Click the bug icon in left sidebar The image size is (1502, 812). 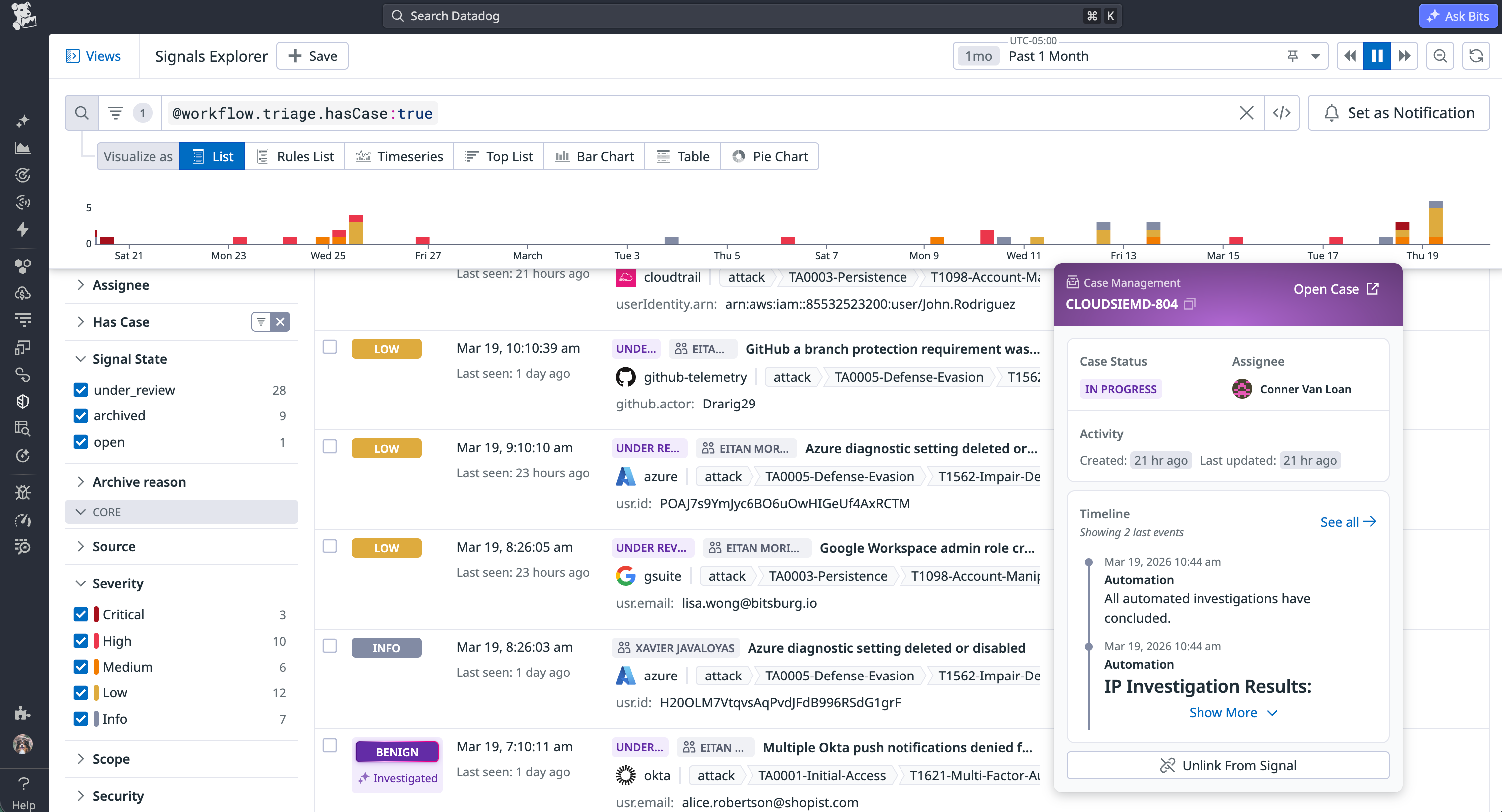(x=23, y=492)
